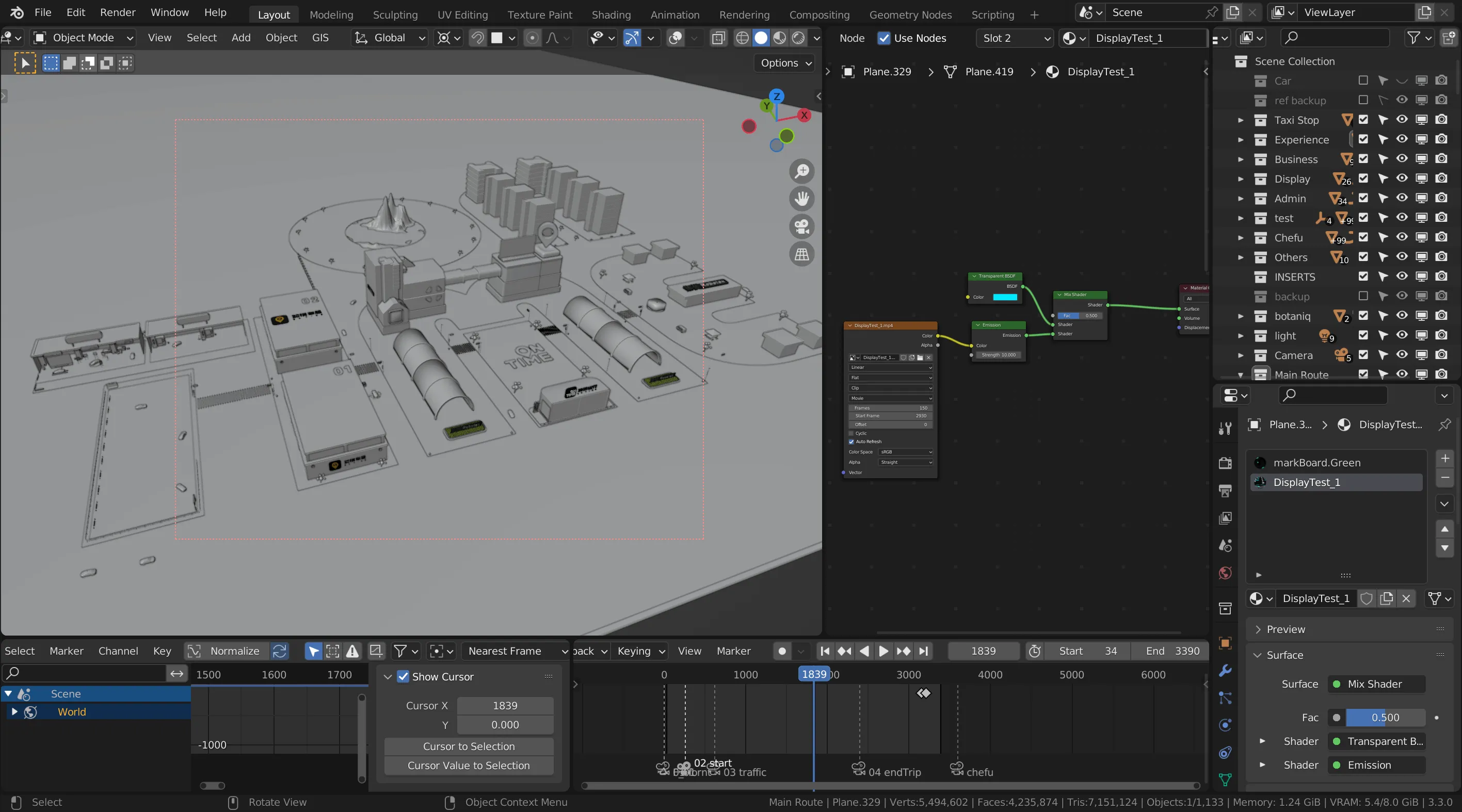
Task: Open the Physics Properties tab
Action: (x=1225, y=725)
